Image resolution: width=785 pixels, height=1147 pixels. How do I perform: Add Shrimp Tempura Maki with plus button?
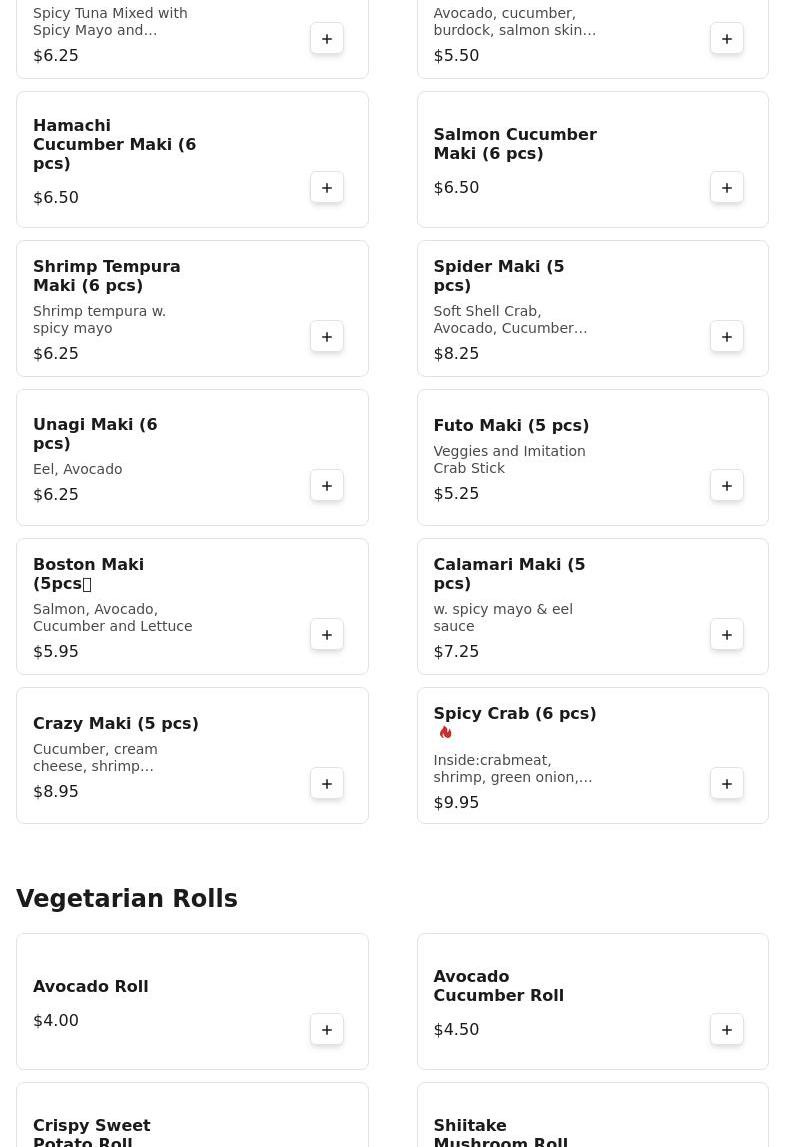pyautogui.click(x=327, y=337)
